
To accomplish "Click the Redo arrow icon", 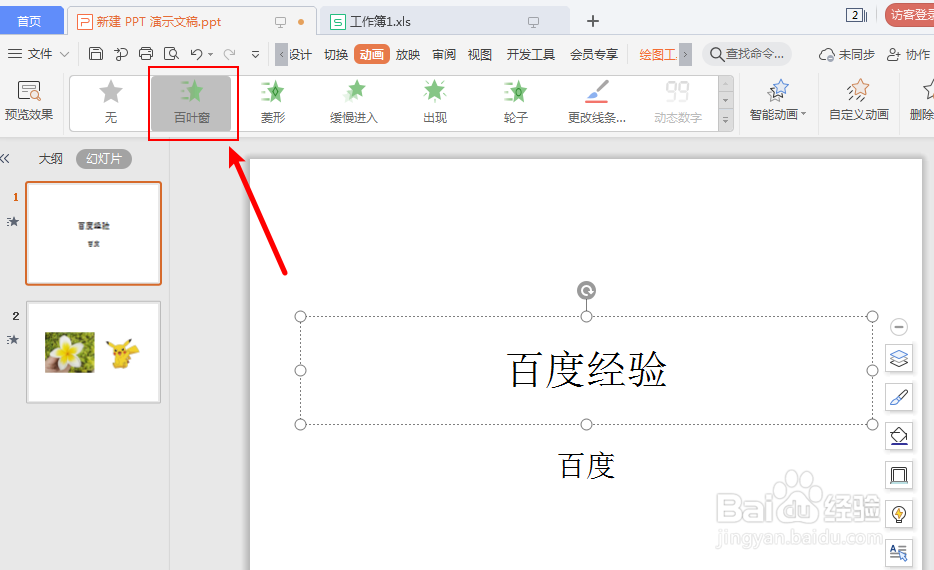I will point(229,54).
